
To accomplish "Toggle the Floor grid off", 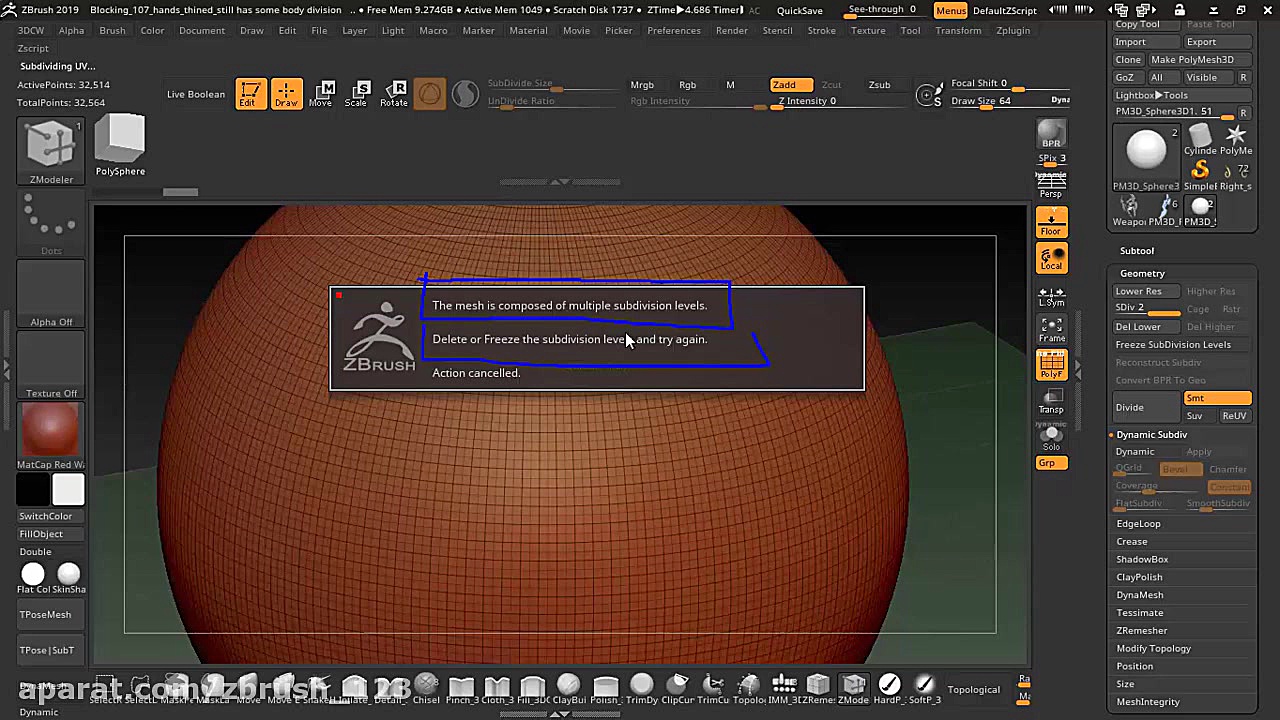I will [x=1051, y=222].
